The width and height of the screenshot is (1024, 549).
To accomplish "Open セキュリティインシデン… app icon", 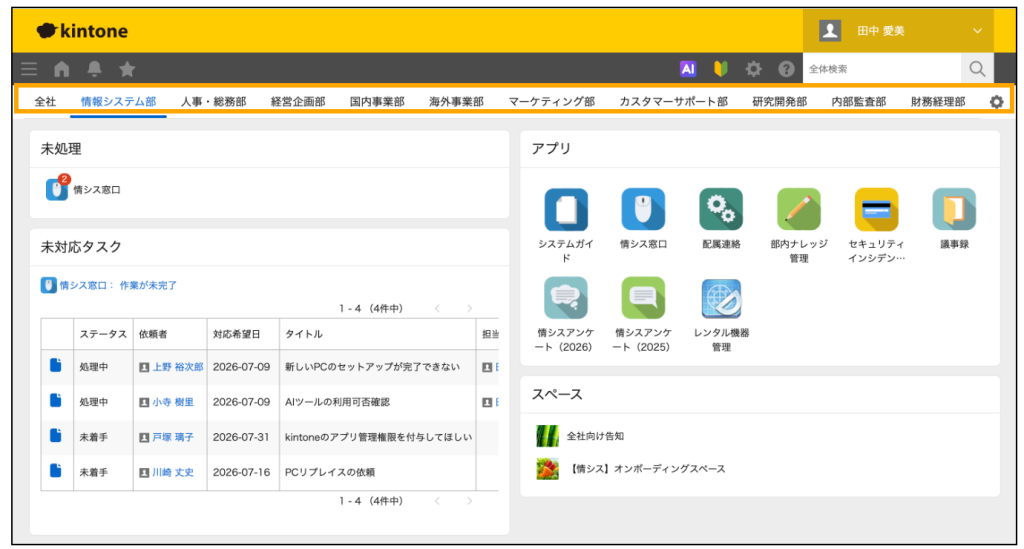I will (x=876, y=210).
